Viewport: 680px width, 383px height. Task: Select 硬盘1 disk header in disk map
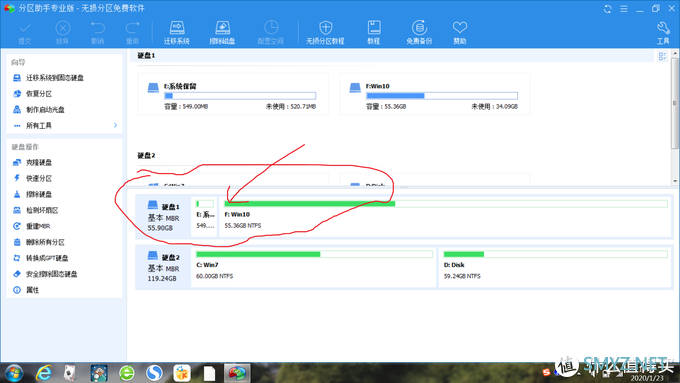coord(163,216)
